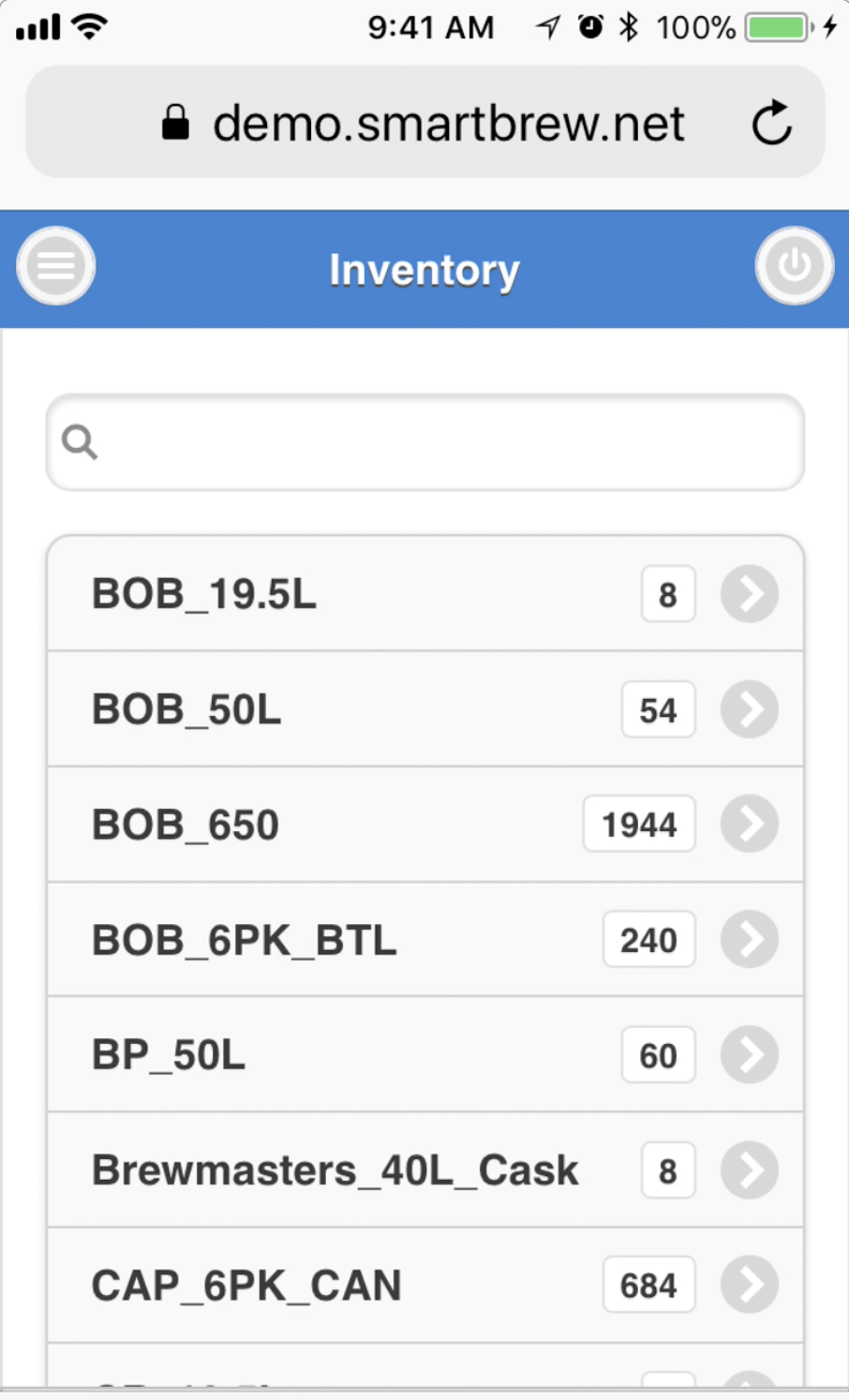The height and width of the screenshot is (1400, 849).
Task: Focus the inventory search field
Action: point(440,442)
